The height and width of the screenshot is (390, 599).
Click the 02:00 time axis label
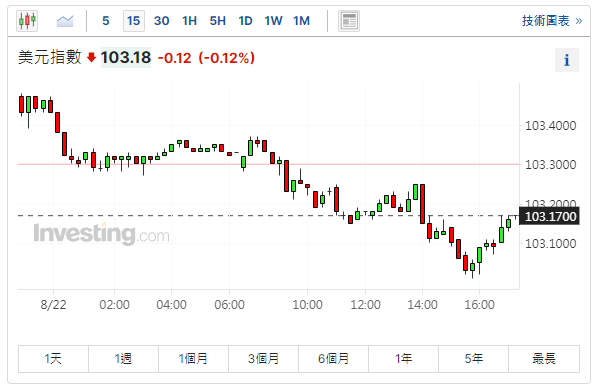[114, 305]
